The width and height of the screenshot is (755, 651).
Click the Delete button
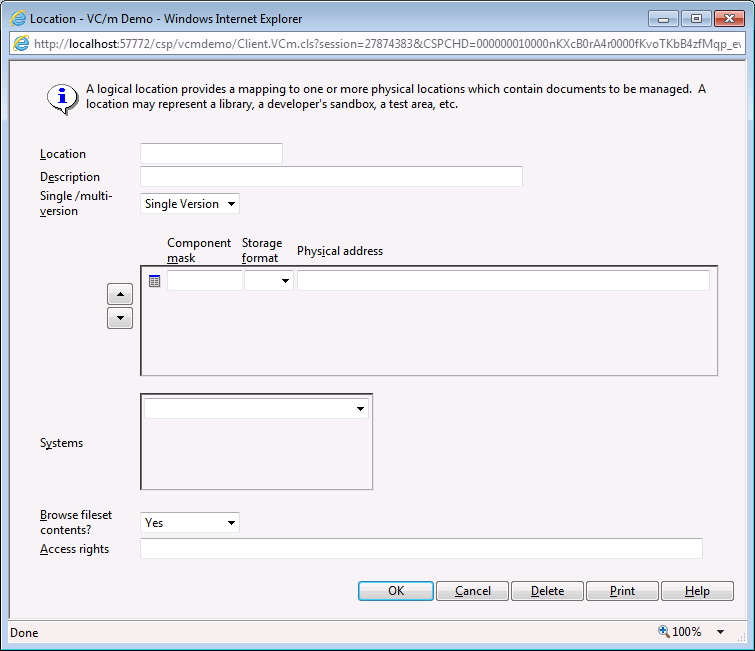(x=547, y=591)
